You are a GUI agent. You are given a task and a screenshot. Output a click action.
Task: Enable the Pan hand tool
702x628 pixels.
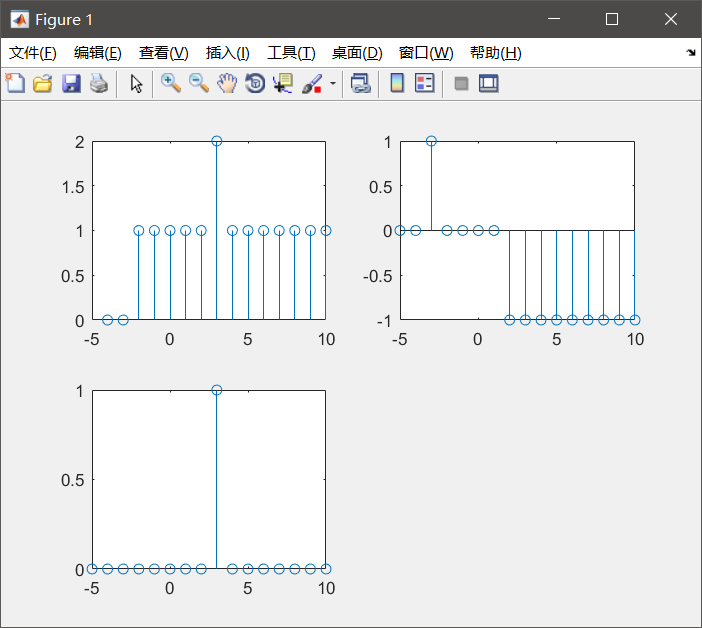(227, 83)
